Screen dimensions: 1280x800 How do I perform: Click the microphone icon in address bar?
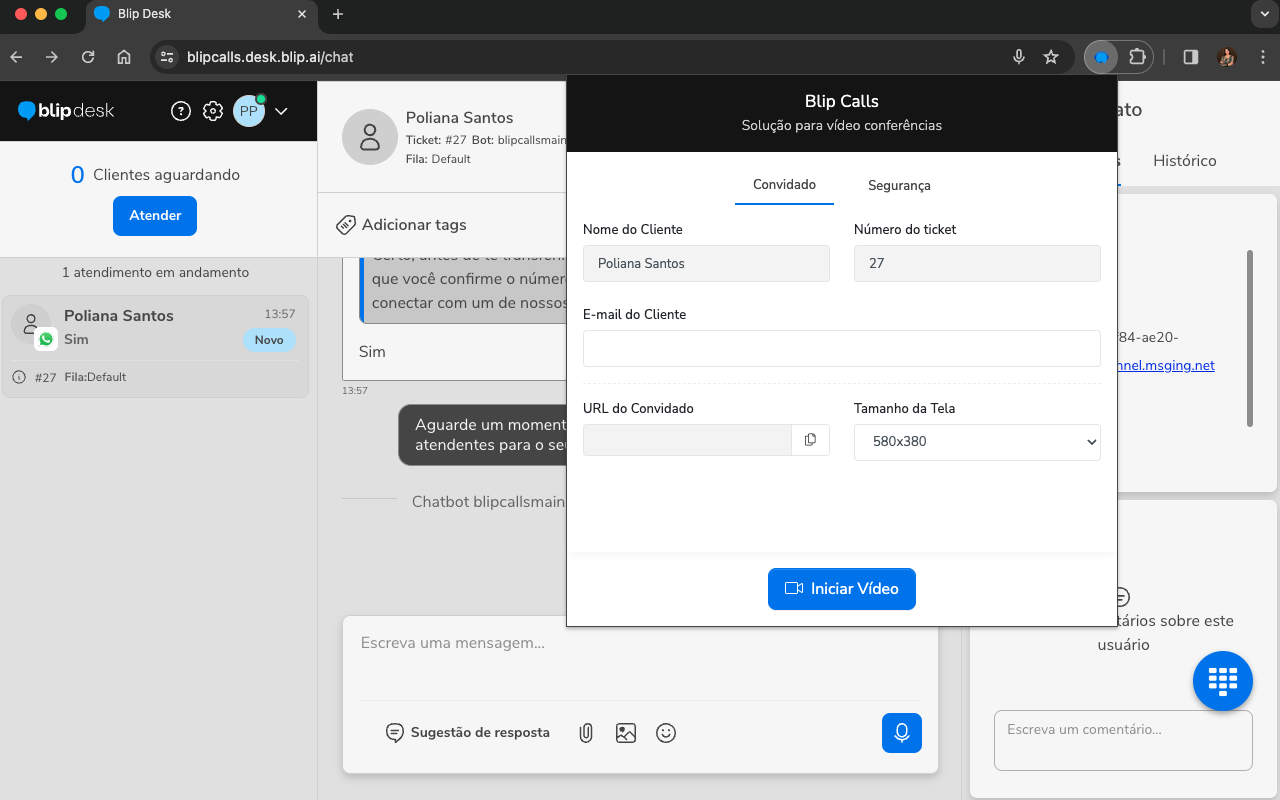pos(1019,57)
